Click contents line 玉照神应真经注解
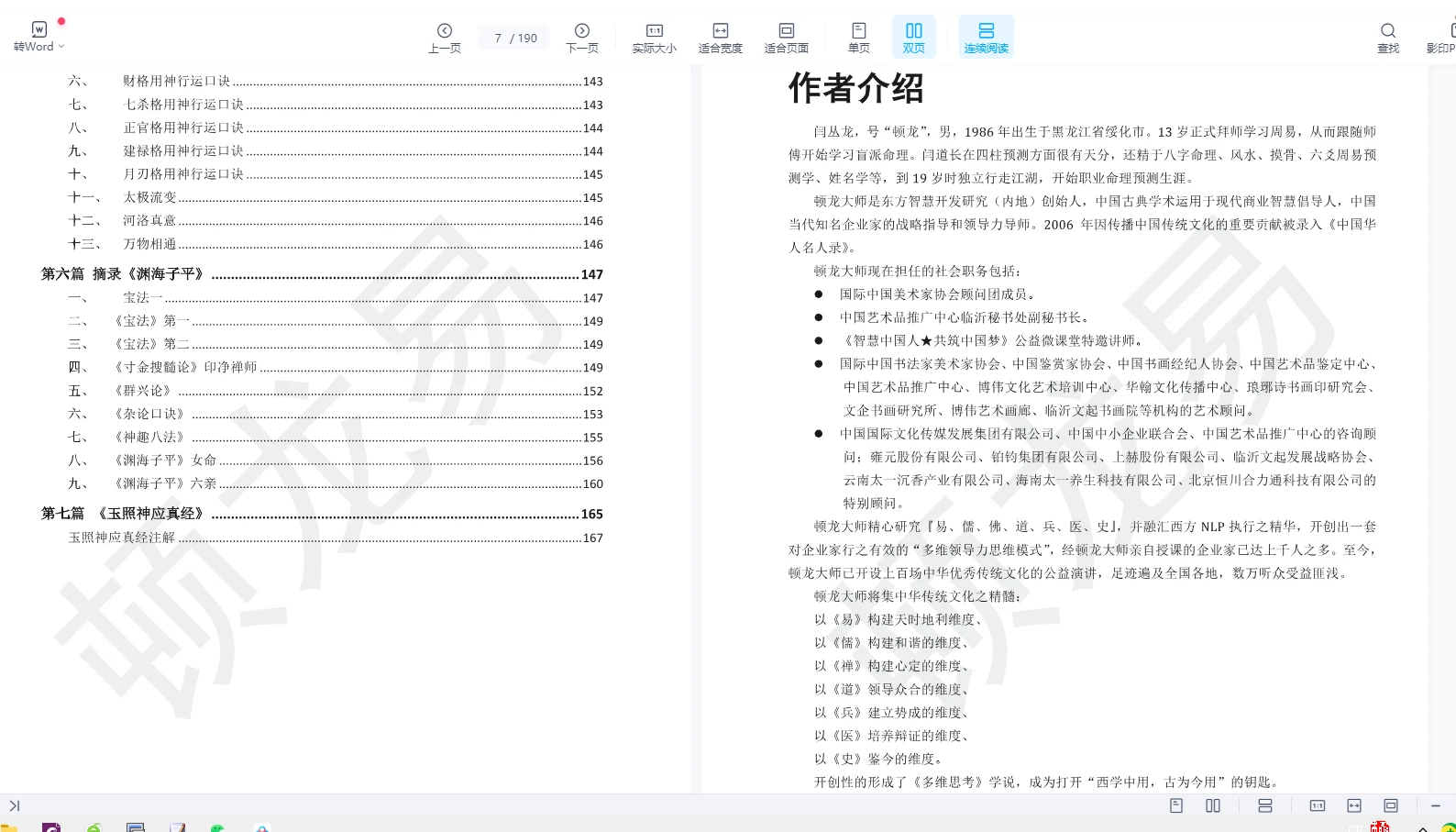This screenshot has height=832, width=1456. tap(336, 538)
